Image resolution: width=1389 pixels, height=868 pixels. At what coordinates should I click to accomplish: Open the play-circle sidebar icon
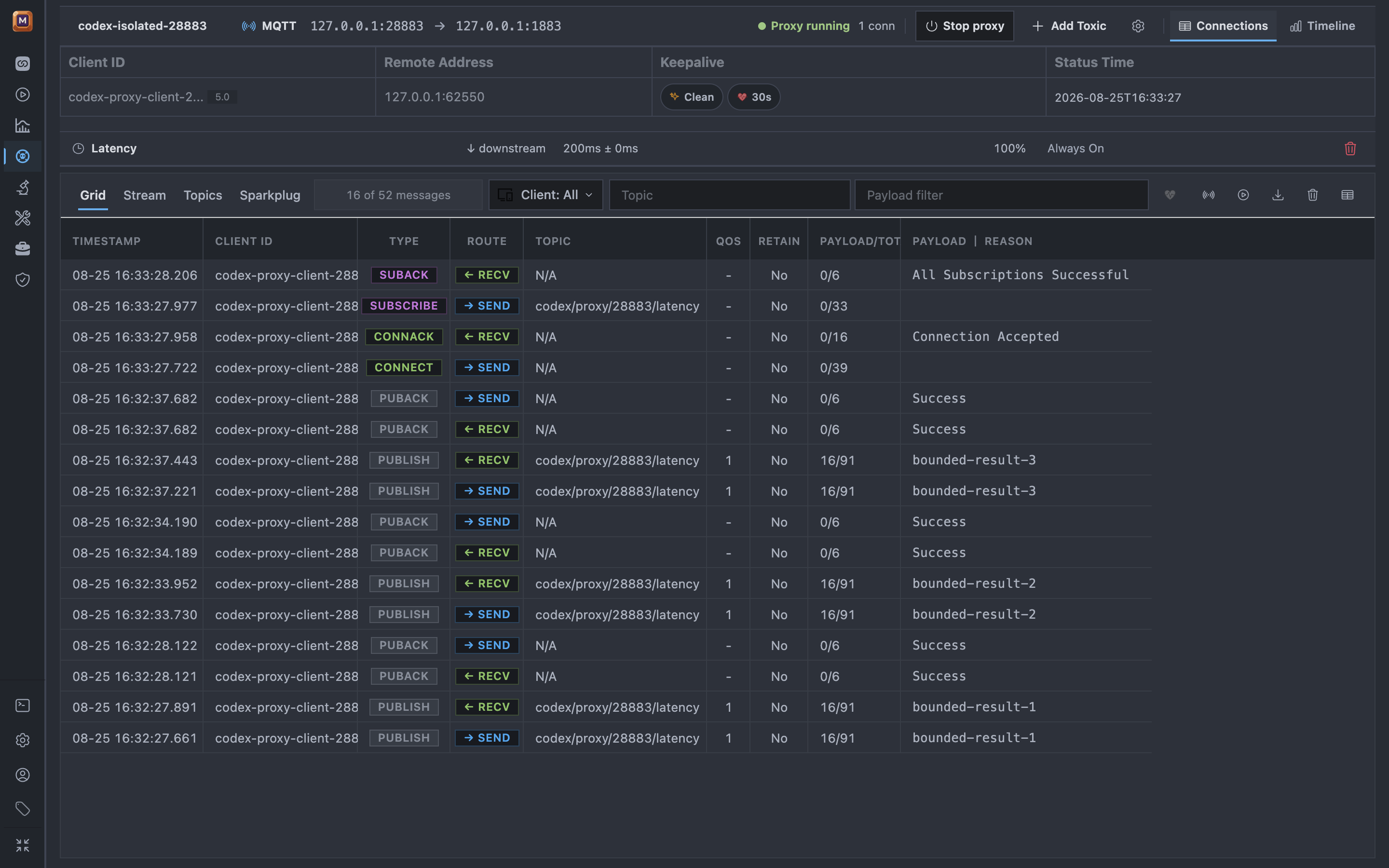[22, 95]
